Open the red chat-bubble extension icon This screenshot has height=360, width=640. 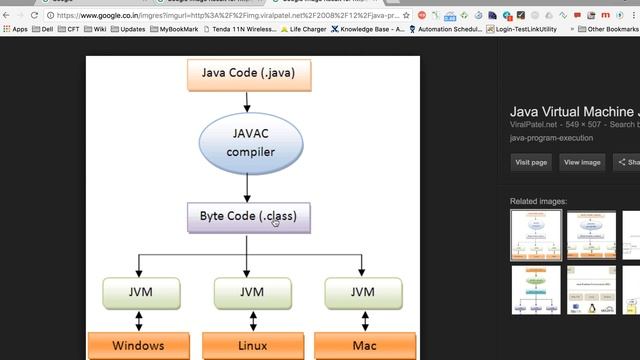click(x=577, y=16)
